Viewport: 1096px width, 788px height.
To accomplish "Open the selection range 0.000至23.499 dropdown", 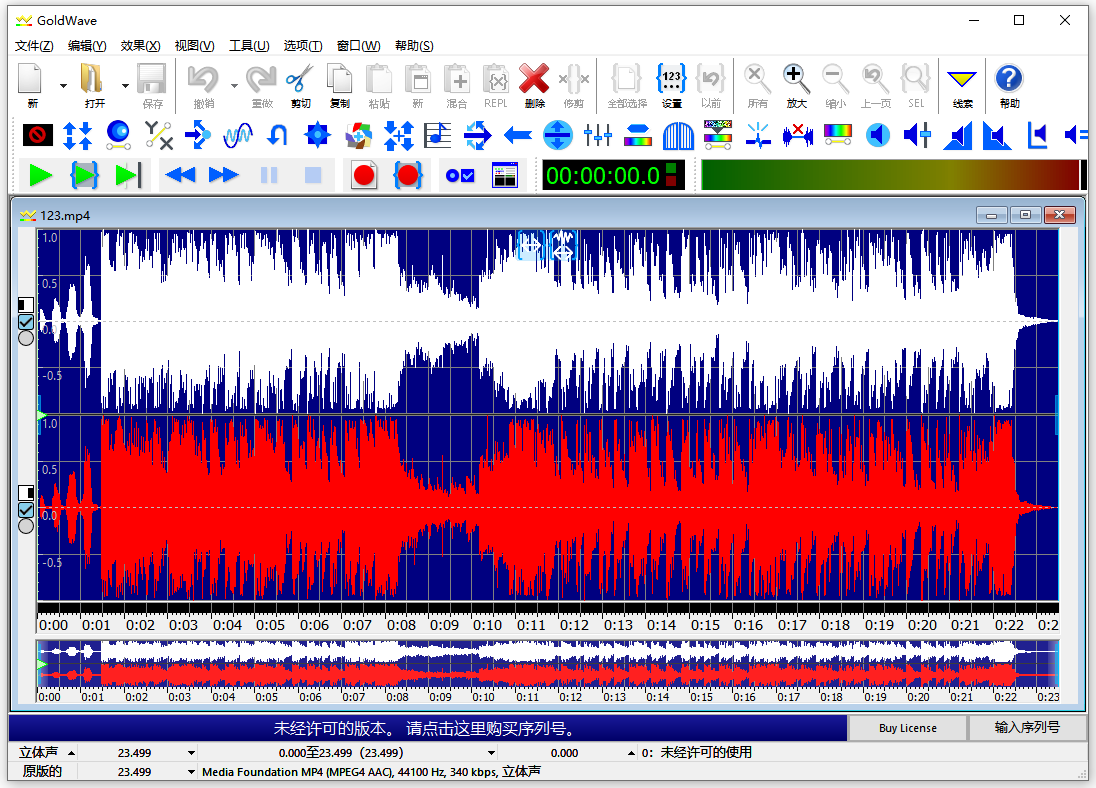I will (x=491, y=753).
